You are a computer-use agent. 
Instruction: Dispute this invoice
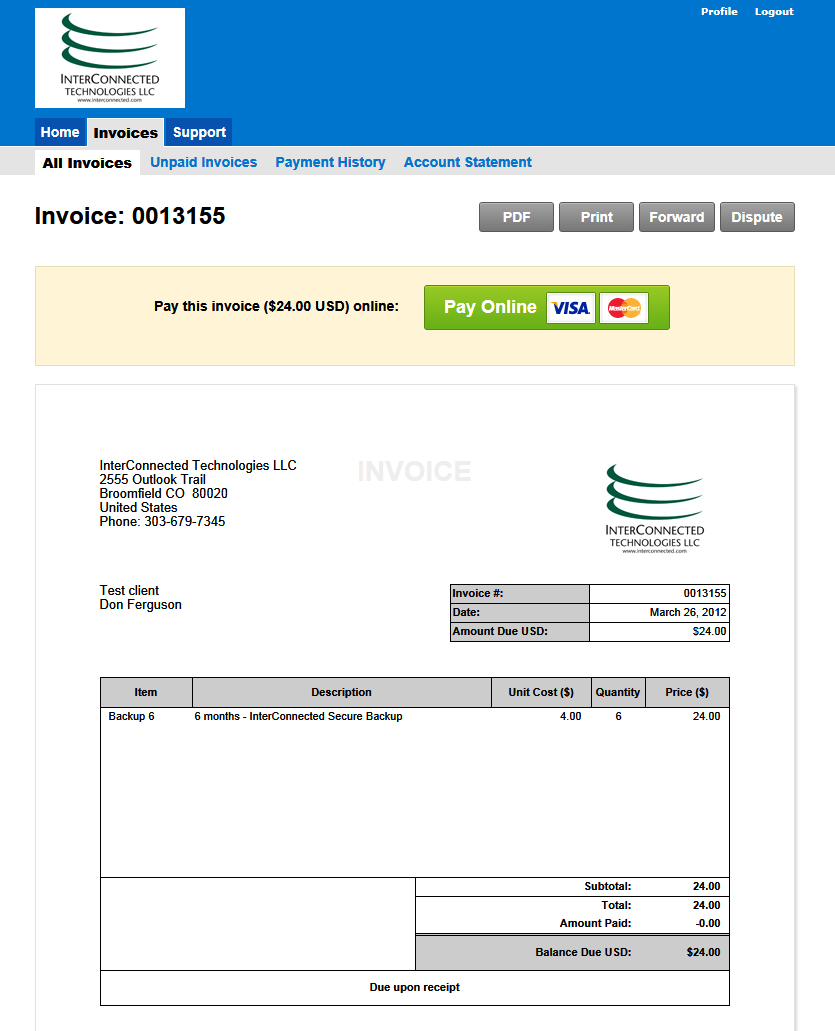click(x=757, y=217)
